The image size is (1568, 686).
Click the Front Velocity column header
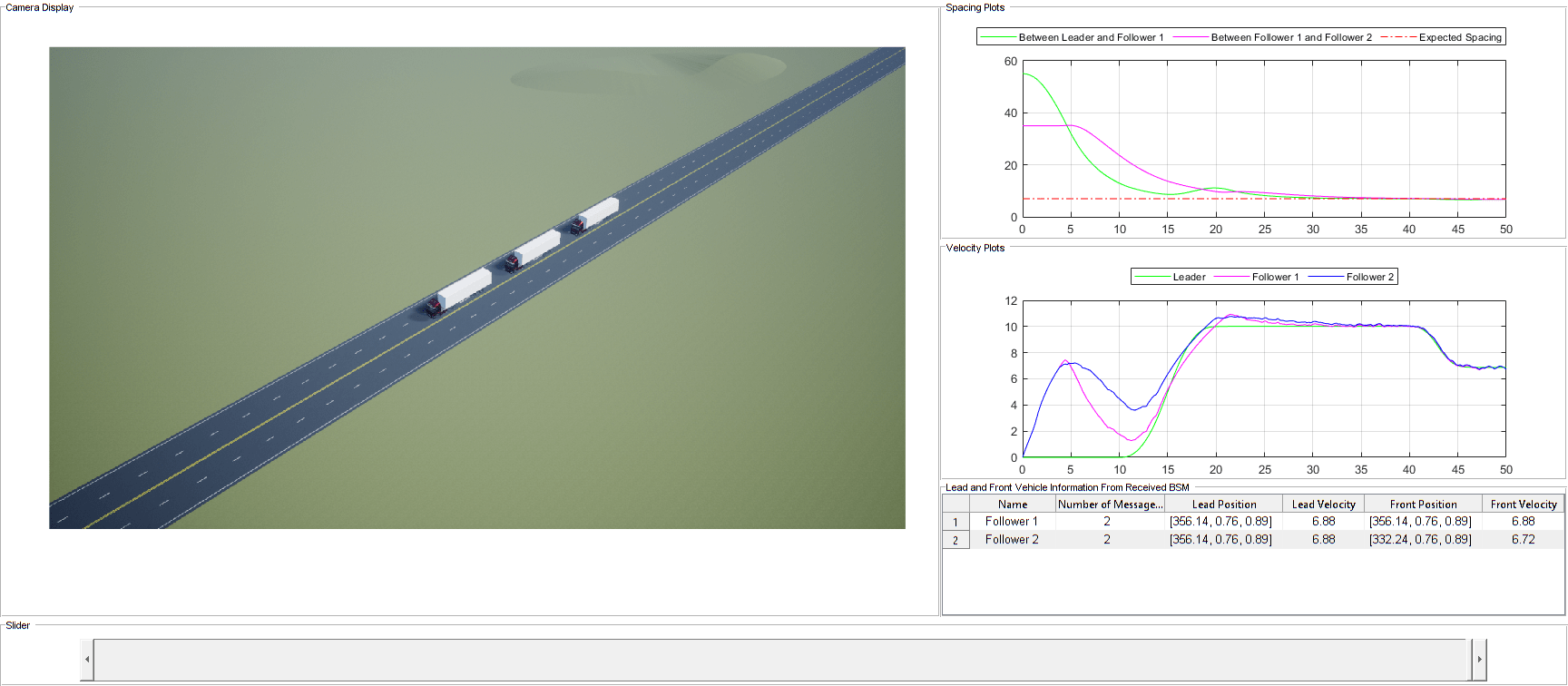[1524, 505]
